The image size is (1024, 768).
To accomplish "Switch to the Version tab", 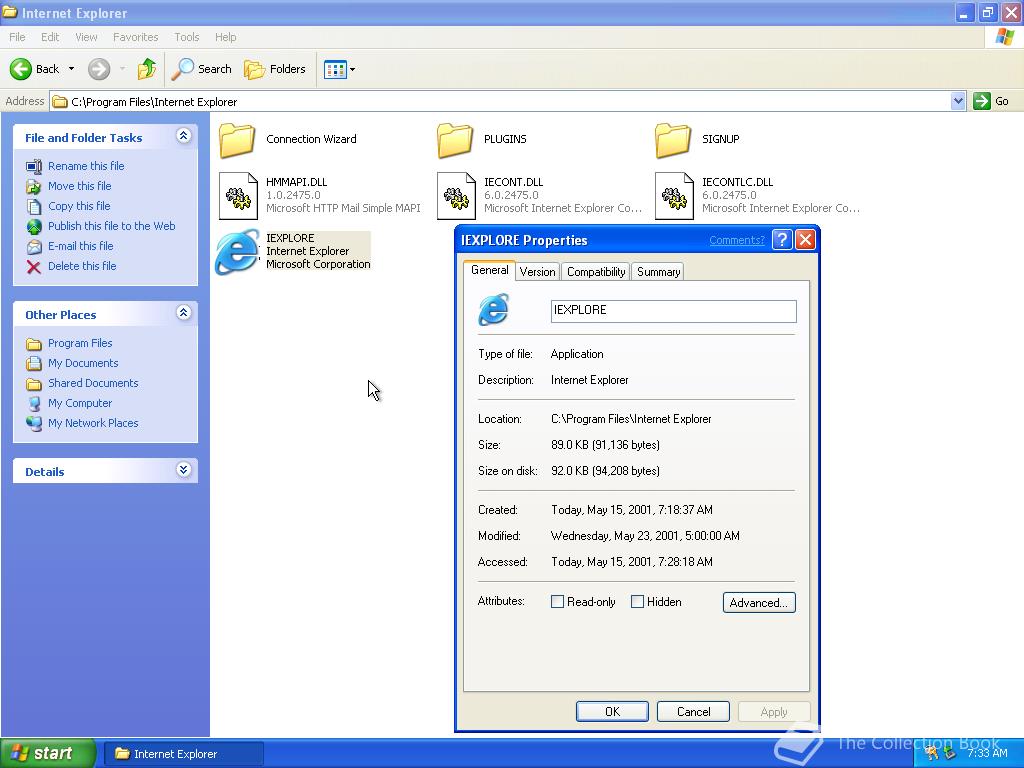I will pyautogui.click(x=537, y=272).
